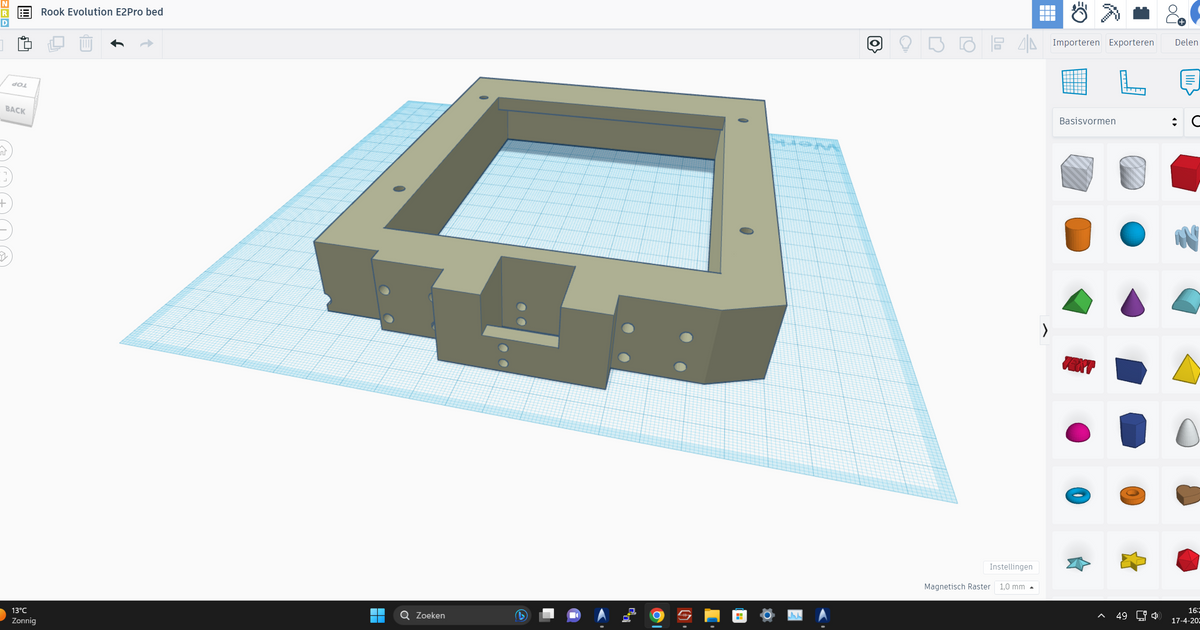The height and width of the screenshot is (630, 1200).
Task: Toggle the perspective view icon
Action: tap(5, 255)
